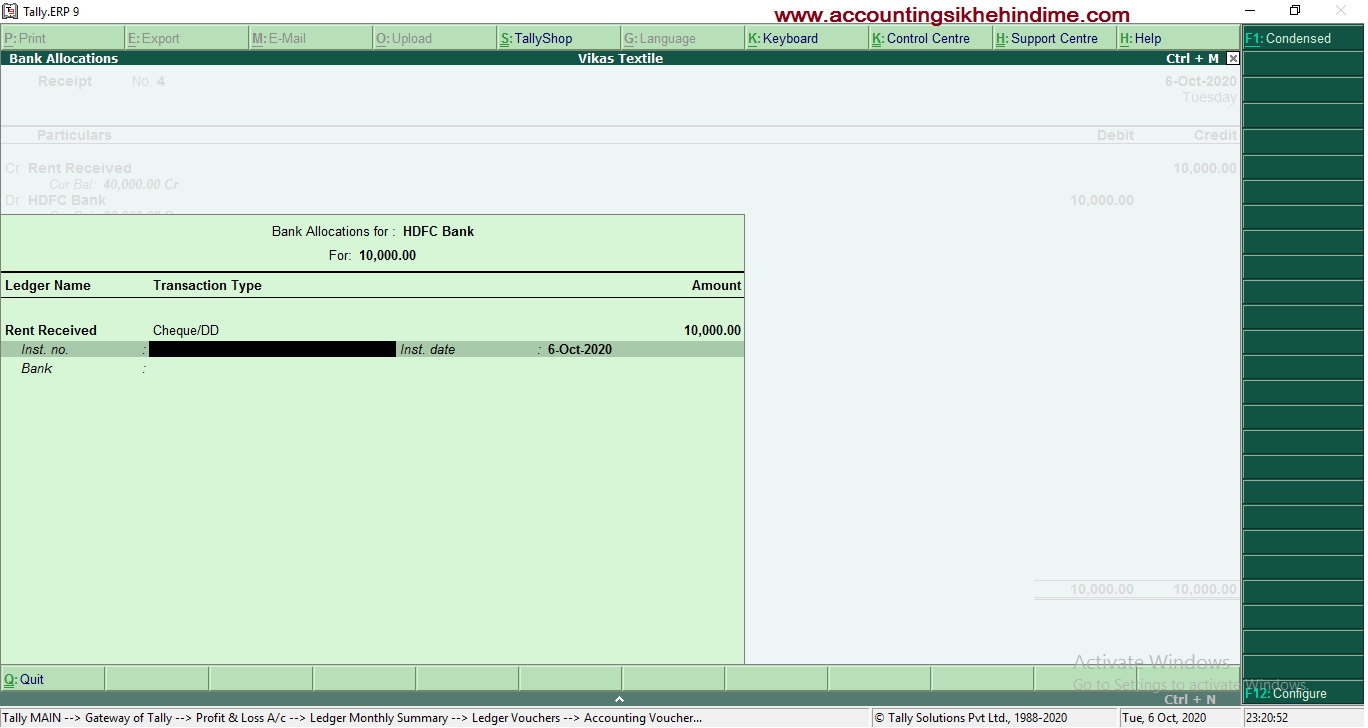Click the Vikas Textile company name
Screen dimensions: 1368x728
[620, 58]
